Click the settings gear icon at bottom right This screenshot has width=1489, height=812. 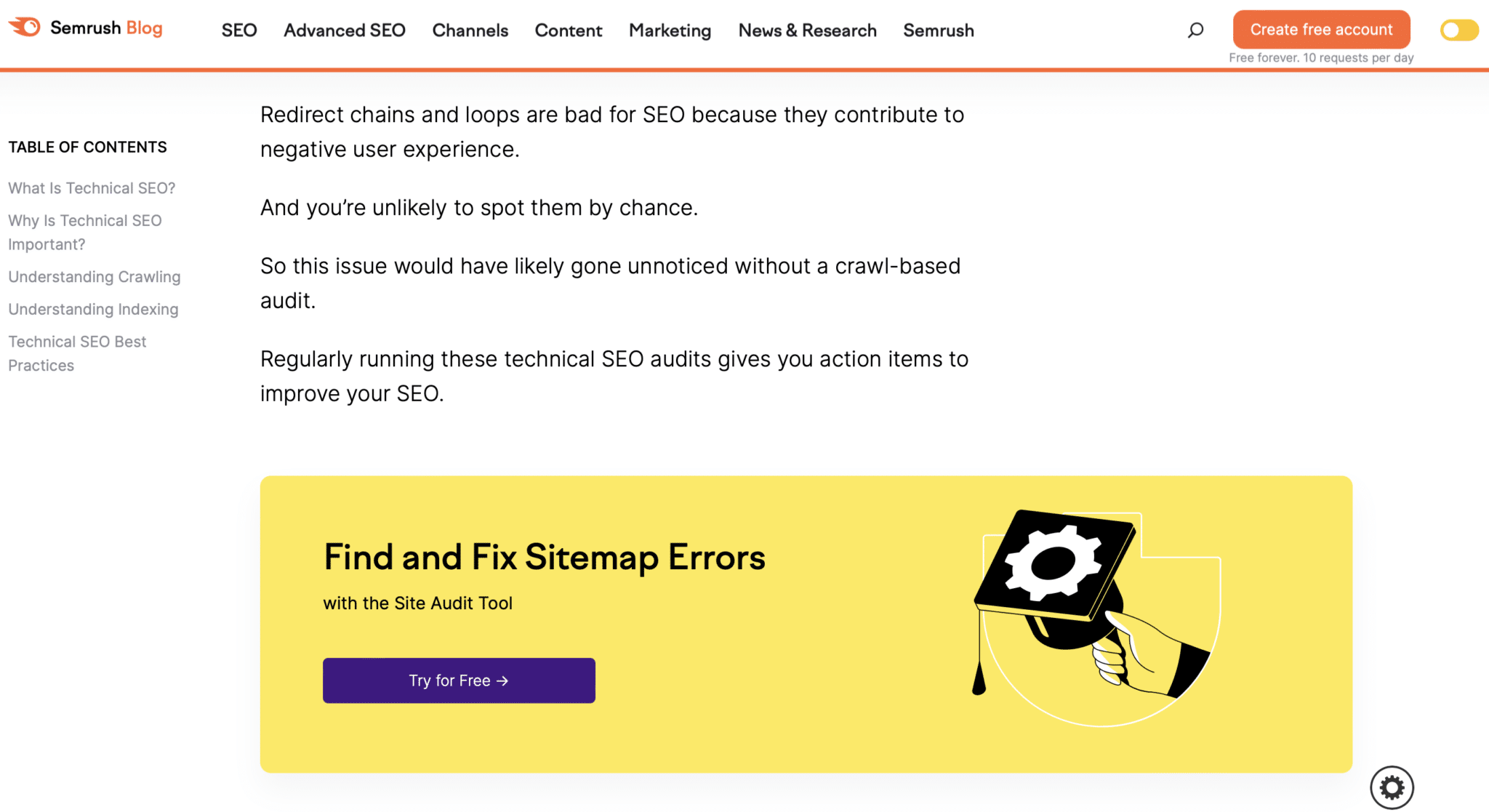(1392, 787)
